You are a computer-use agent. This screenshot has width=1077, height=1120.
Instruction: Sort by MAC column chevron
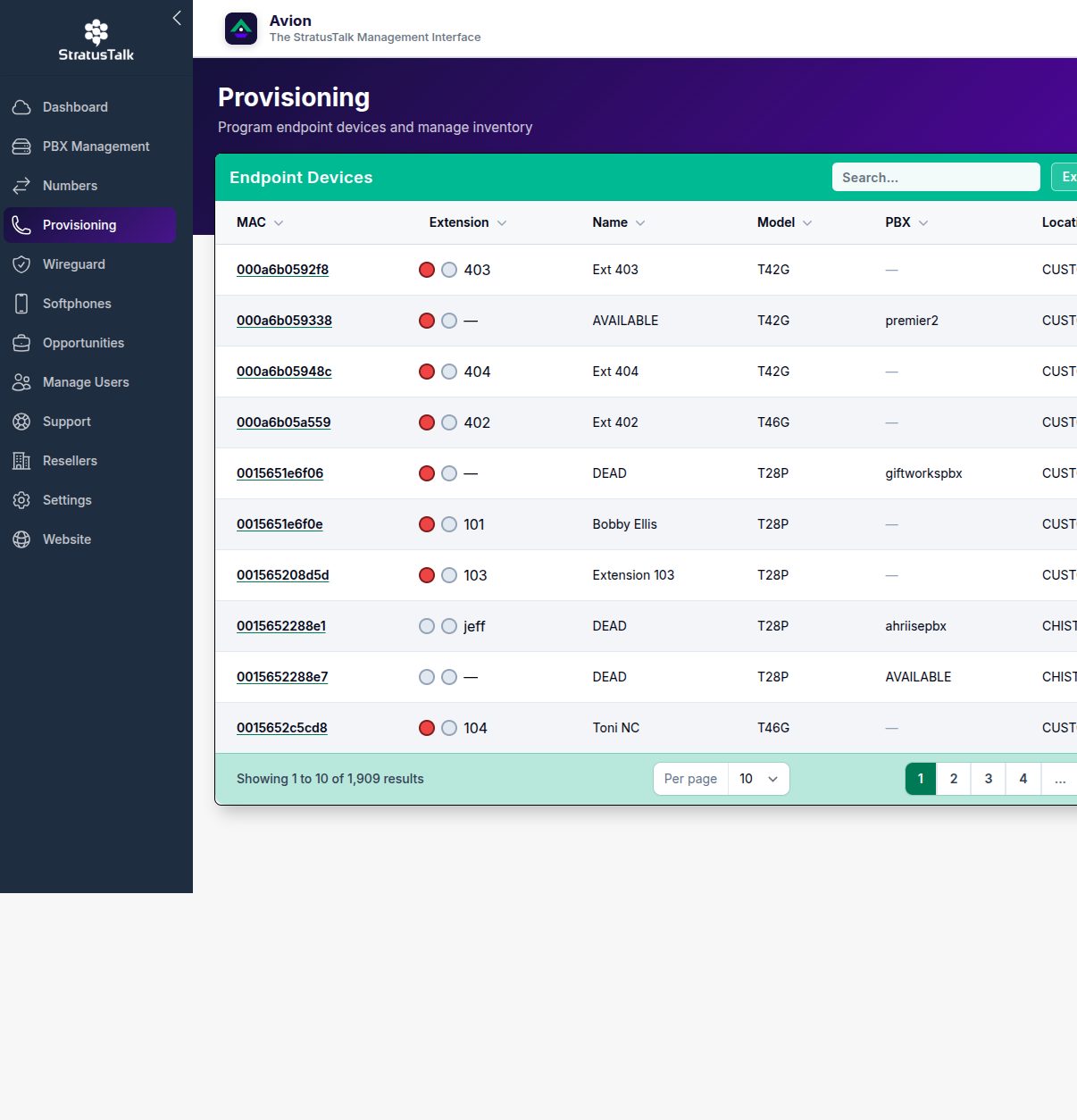279,223
